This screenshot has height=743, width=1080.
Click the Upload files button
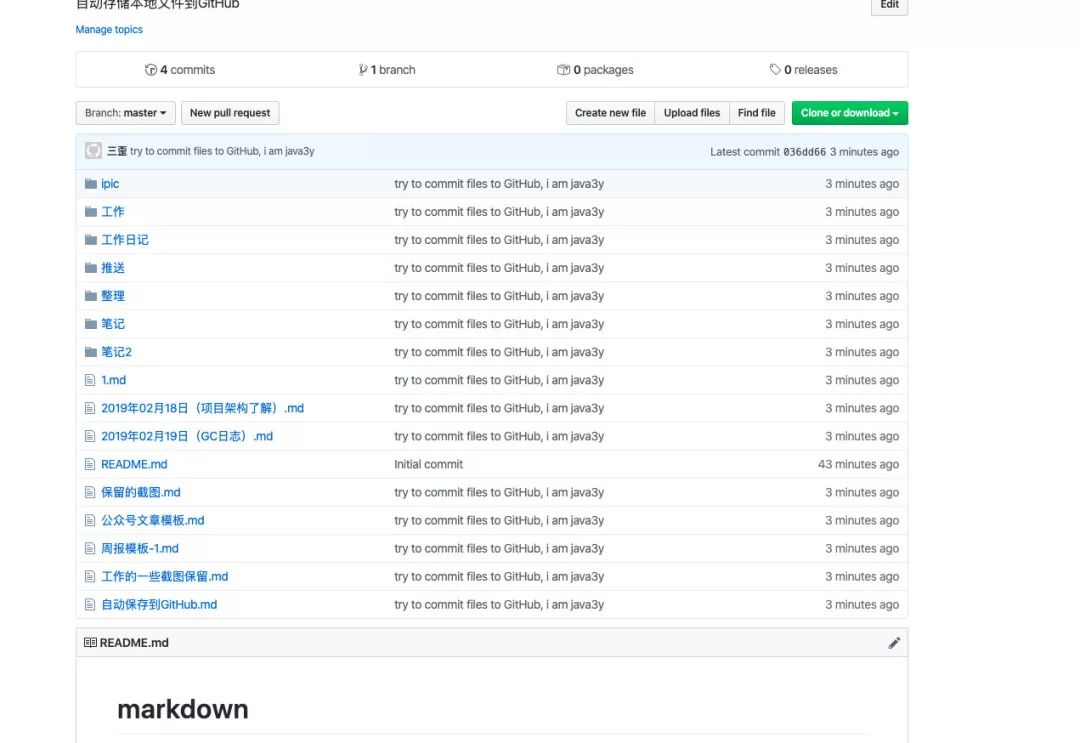pos(692,113)
